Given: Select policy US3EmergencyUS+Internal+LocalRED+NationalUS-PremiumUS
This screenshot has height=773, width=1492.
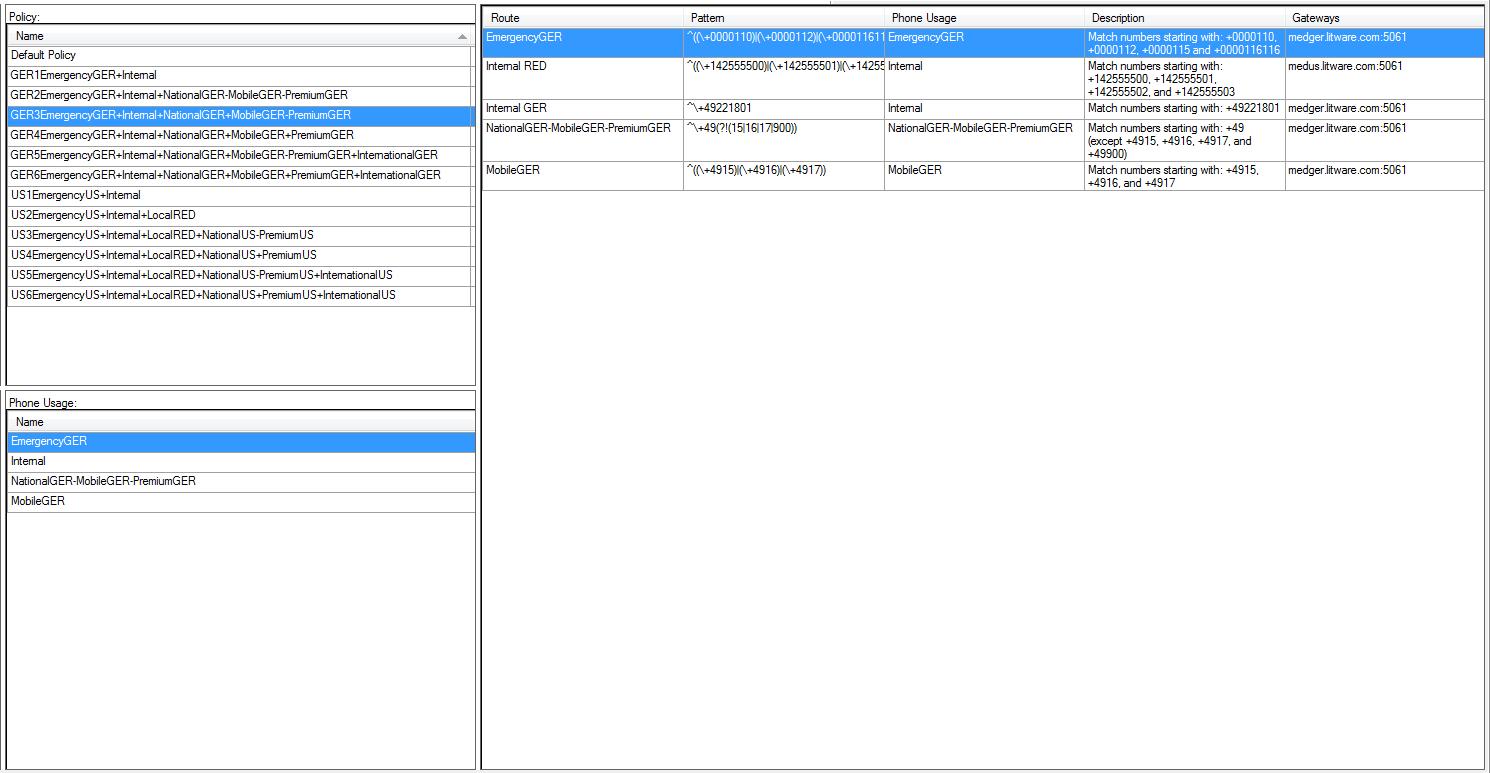Looking at the screenshot, I should click(238, 236).
